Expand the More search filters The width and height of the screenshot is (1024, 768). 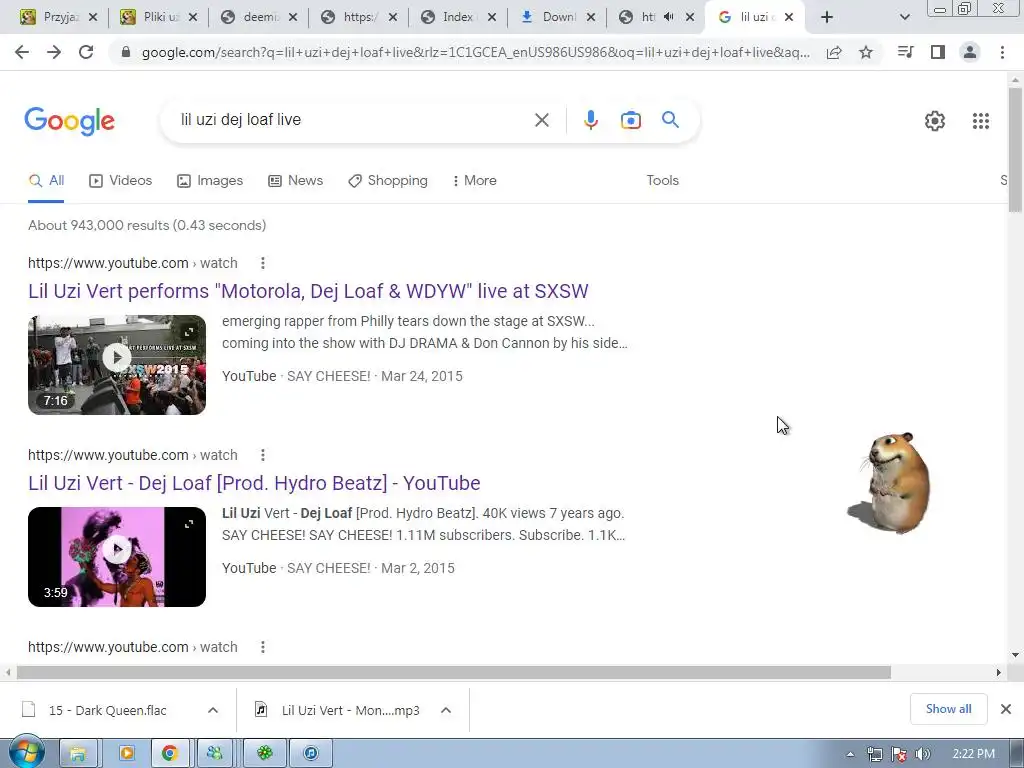(474, 181)
